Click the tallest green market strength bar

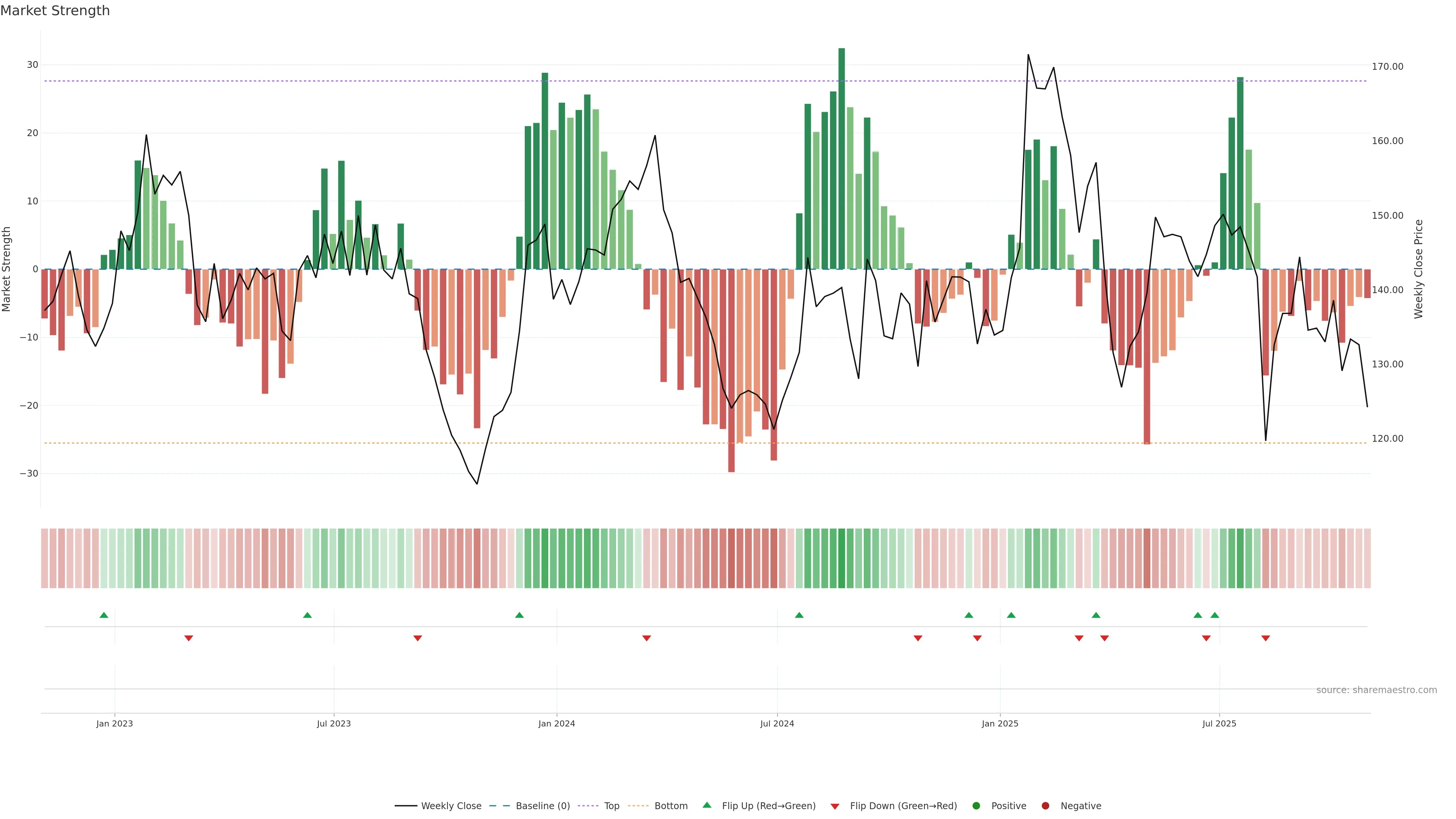842,158
